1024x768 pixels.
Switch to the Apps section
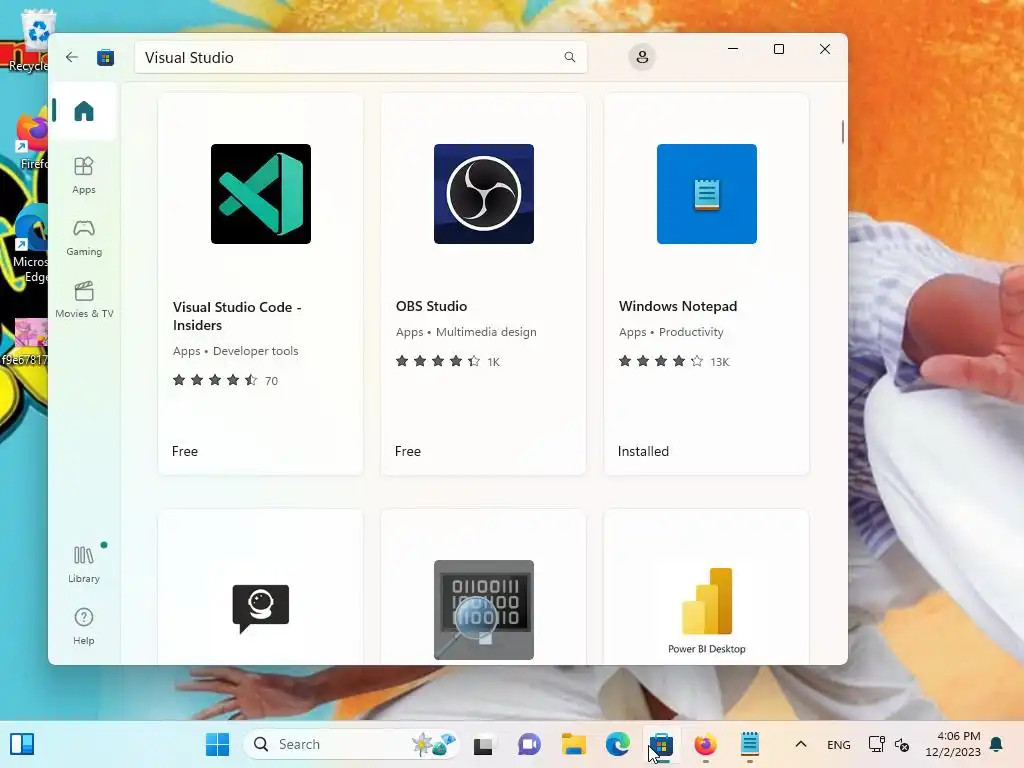pos(84,175)
